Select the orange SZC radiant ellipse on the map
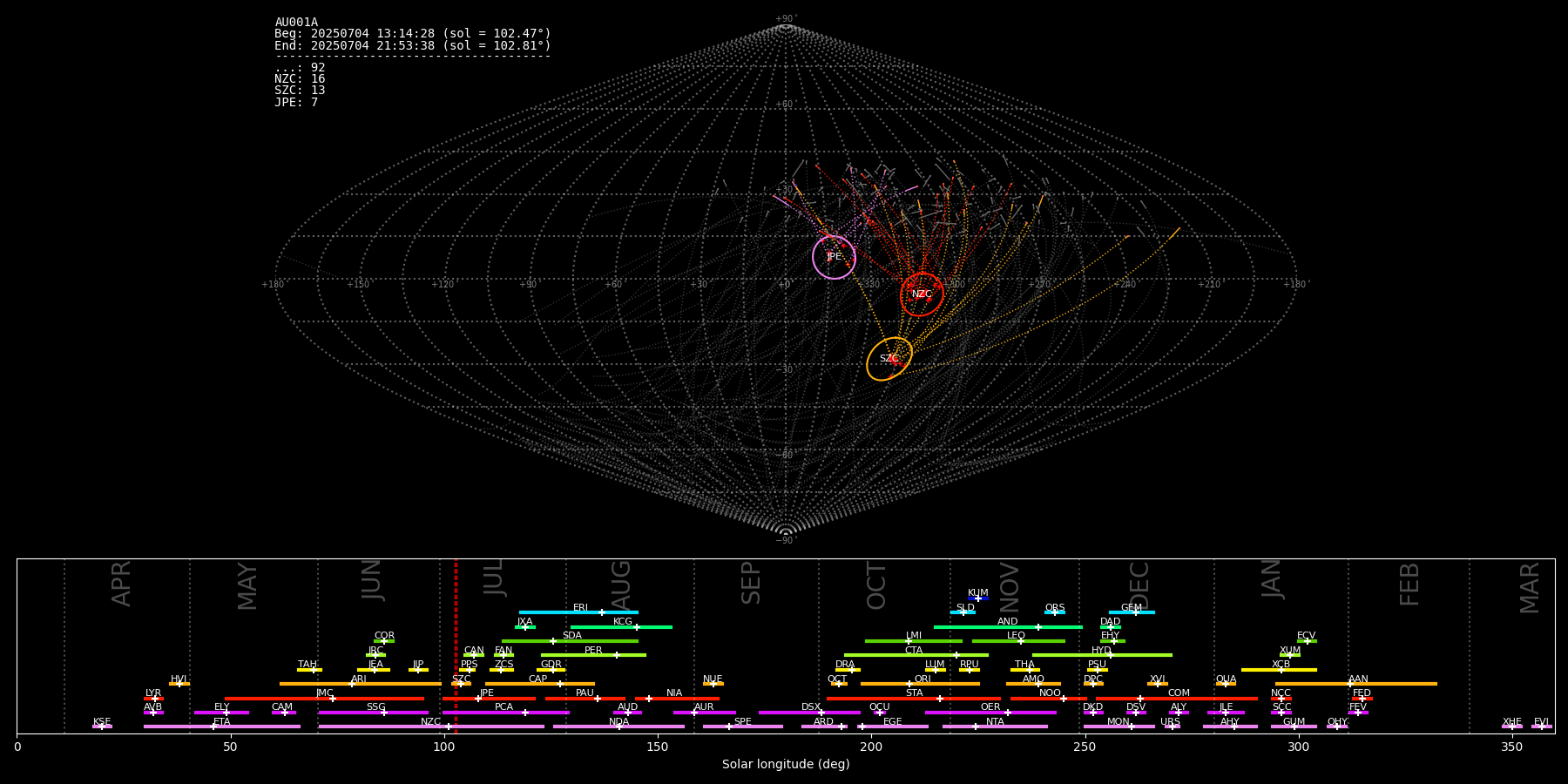 [x=889, y=359]
